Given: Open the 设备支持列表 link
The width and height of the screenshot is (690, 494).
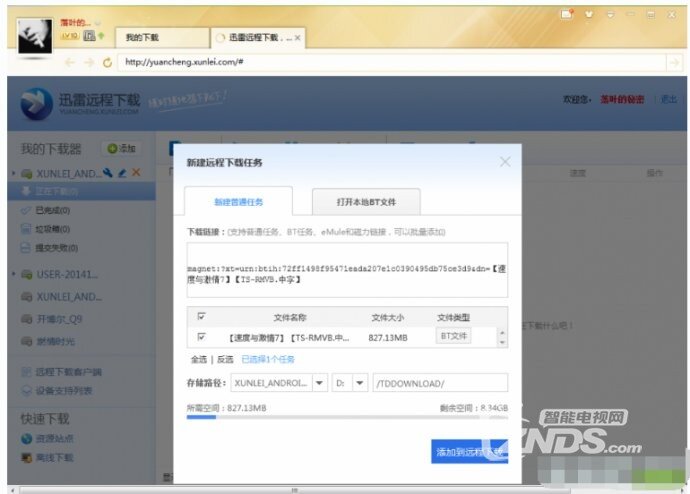Looking at the screenshot, I should [64, 391].
